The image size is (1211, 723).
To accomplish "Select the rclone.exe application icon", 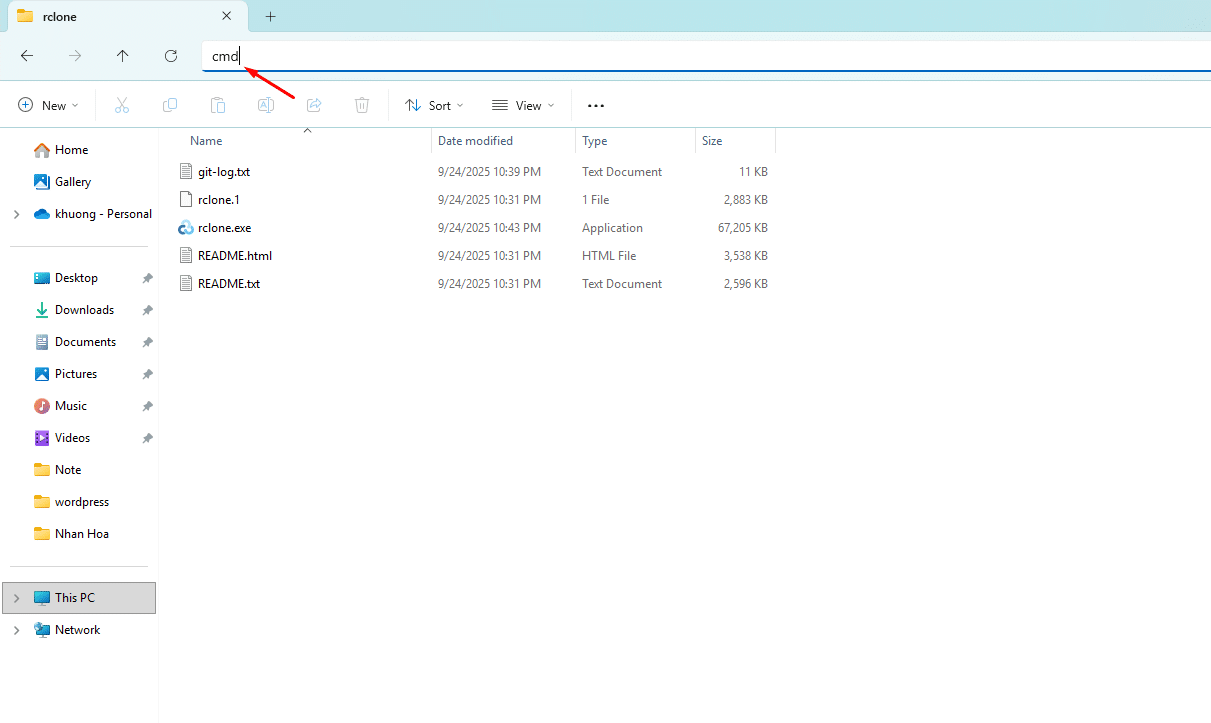I will coord(185,228).
